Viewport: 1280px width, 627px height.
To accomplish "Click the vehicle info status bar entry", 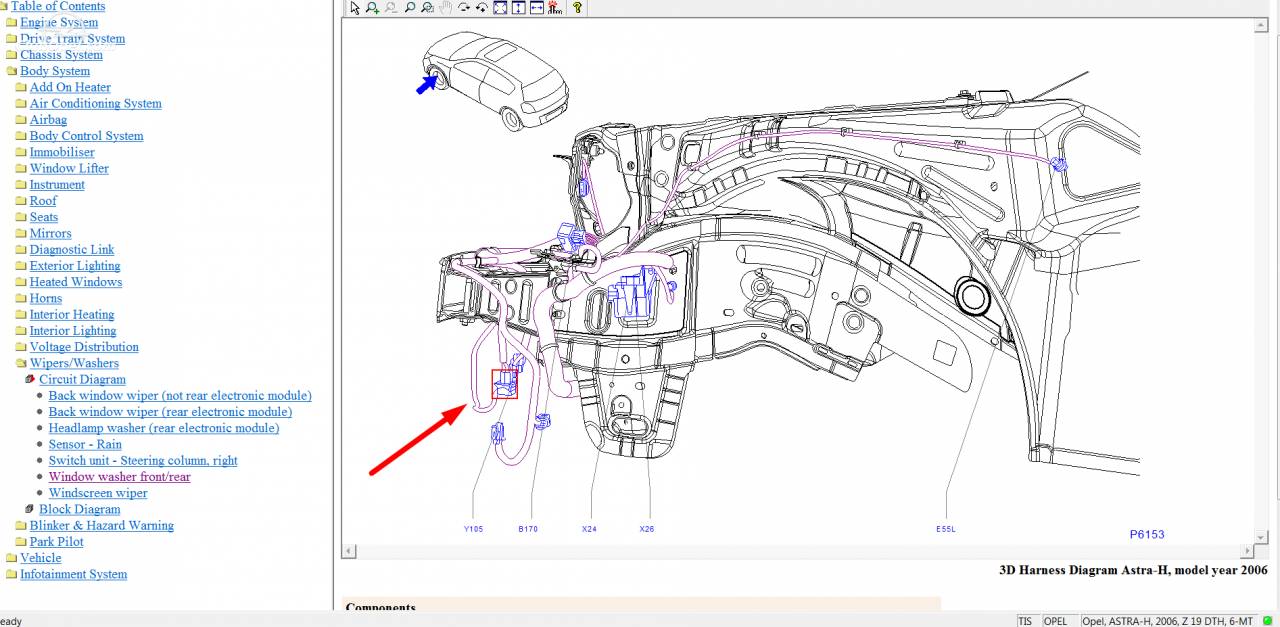I will 1168,621.
